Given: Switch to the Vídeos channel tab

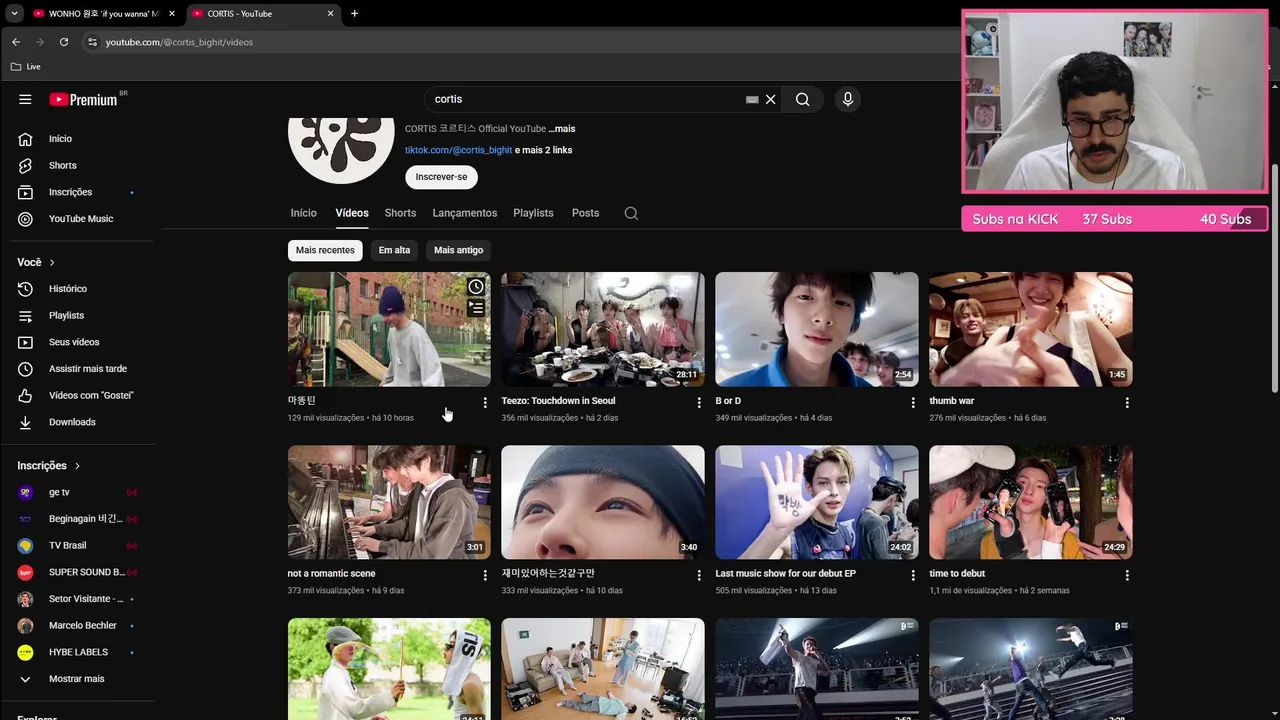Looking at the screenshot, I should tap(352, 213).
